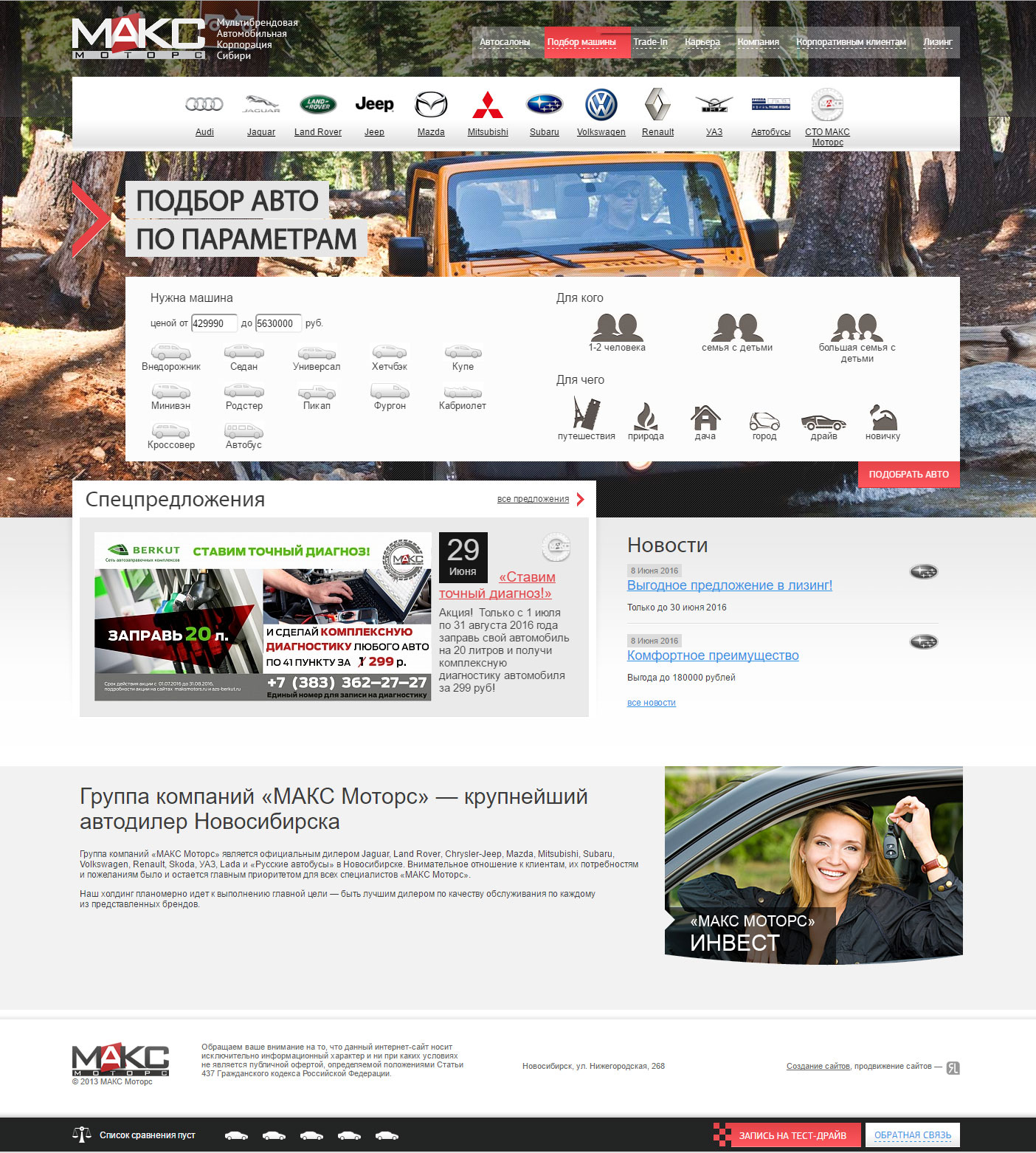
Task: Select the Хетчбэк body type icon
Action: (390, 351)
